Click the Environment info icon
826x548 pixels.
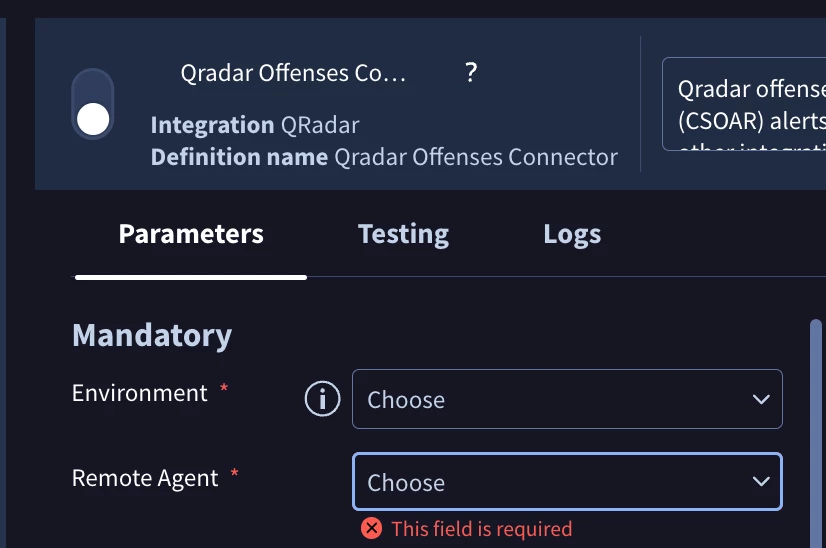click(322, 398)
